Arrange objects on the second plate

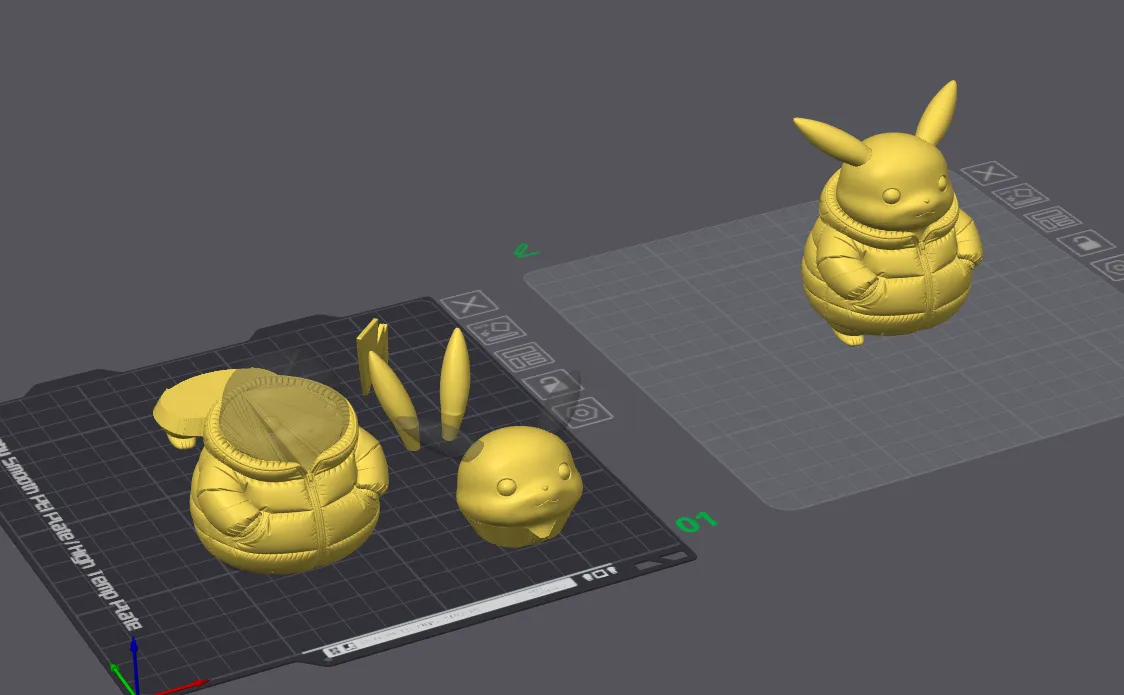point(1052,219)
